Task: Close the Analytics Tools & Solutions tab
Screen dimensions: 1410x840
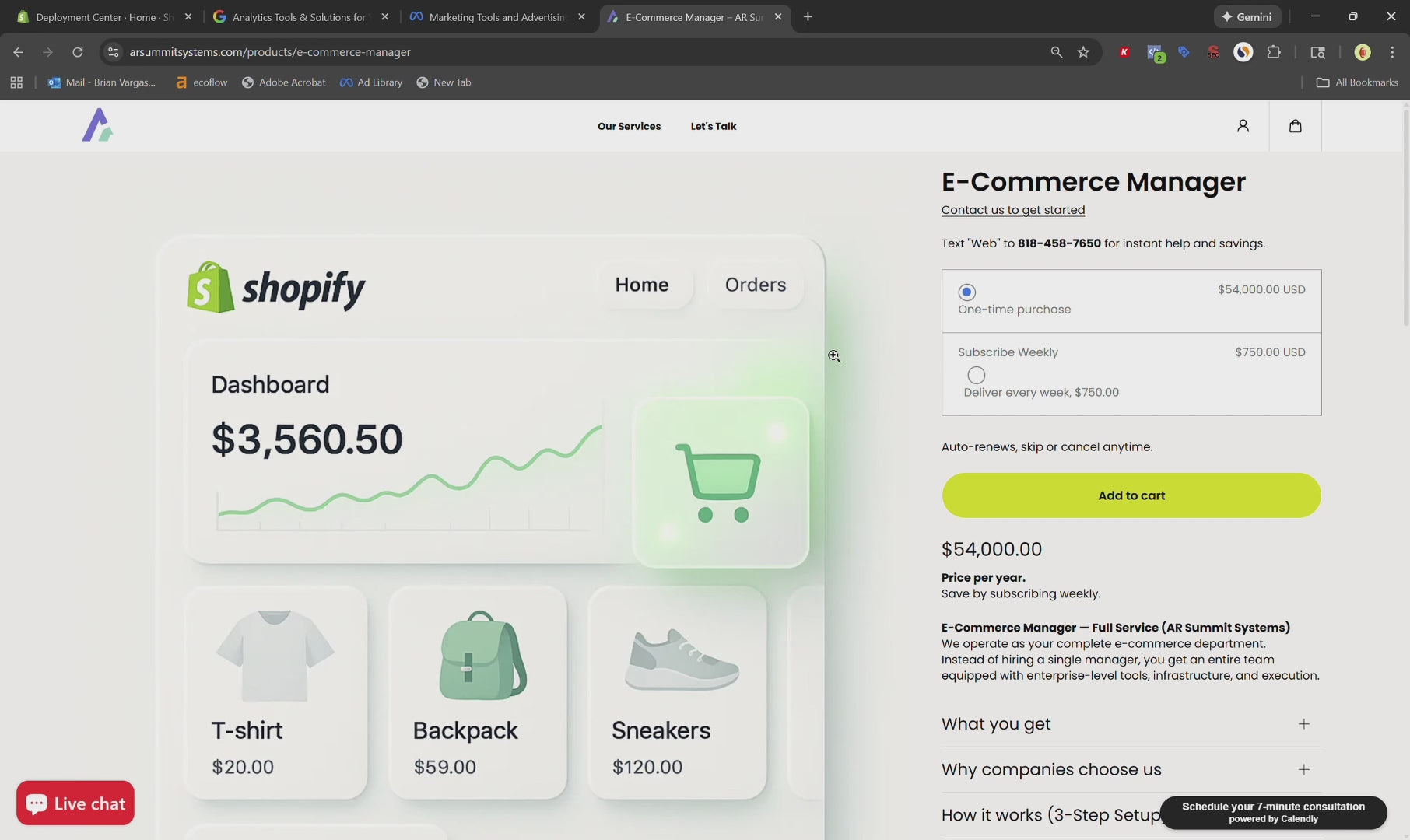Action: 384,16
